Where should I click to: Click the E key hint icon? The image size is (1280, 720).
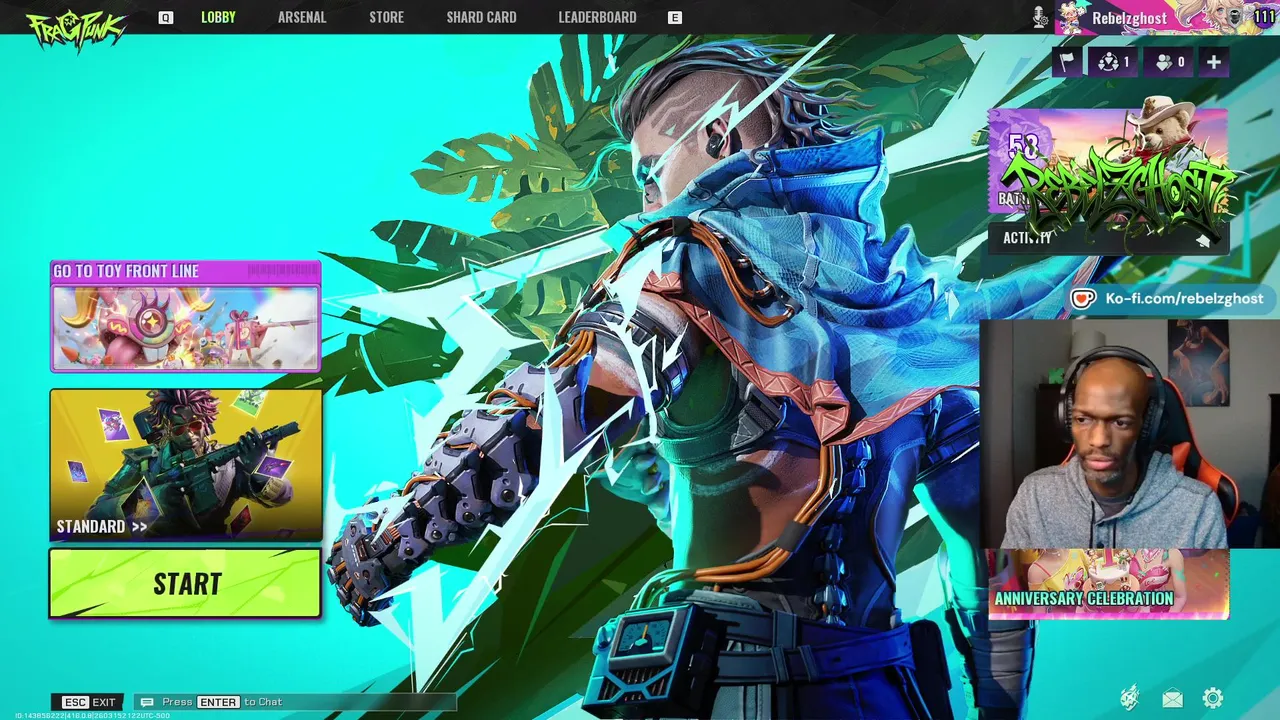click(674, 17)
